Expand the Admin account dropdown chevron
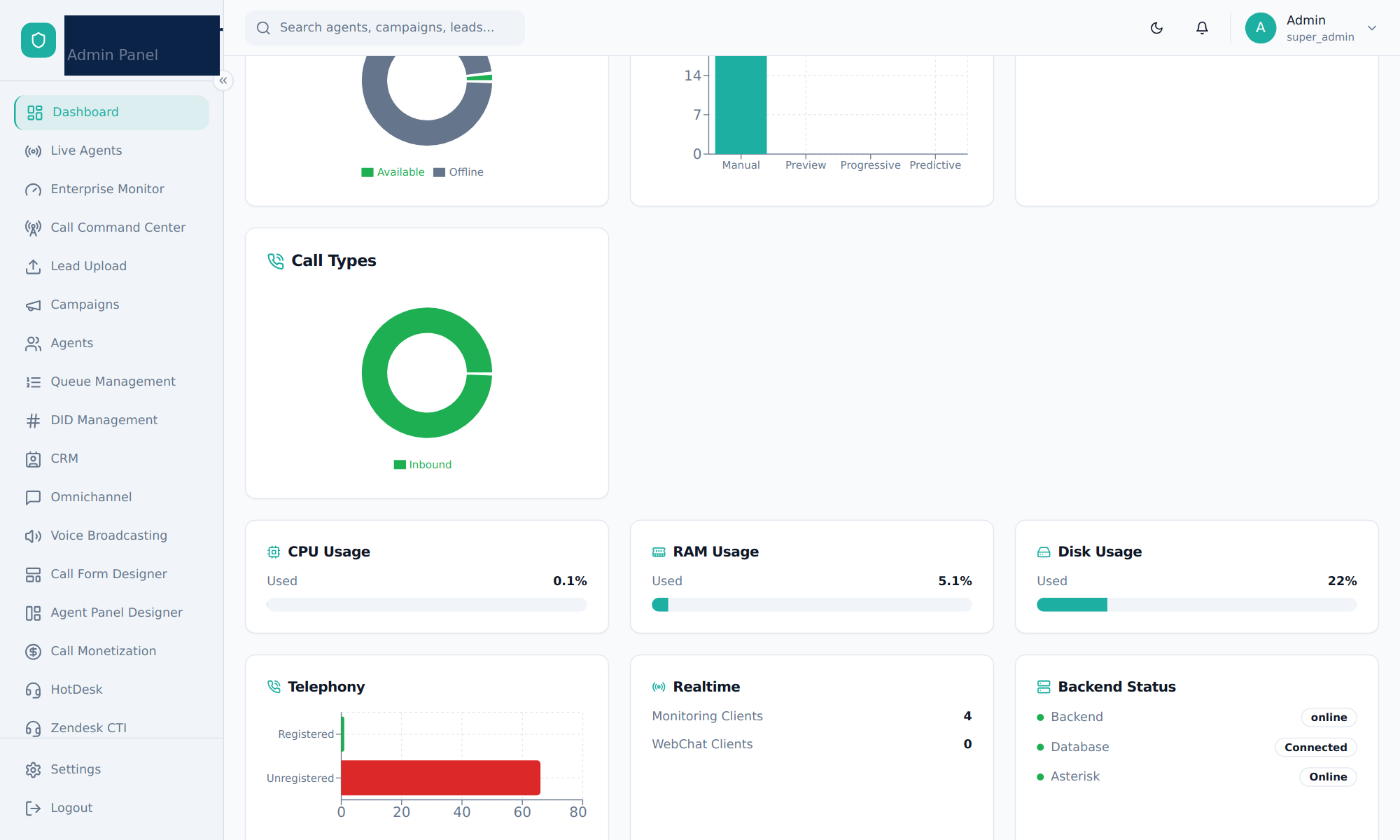Screen dimensions: 1400x840 coord(1372,28)
